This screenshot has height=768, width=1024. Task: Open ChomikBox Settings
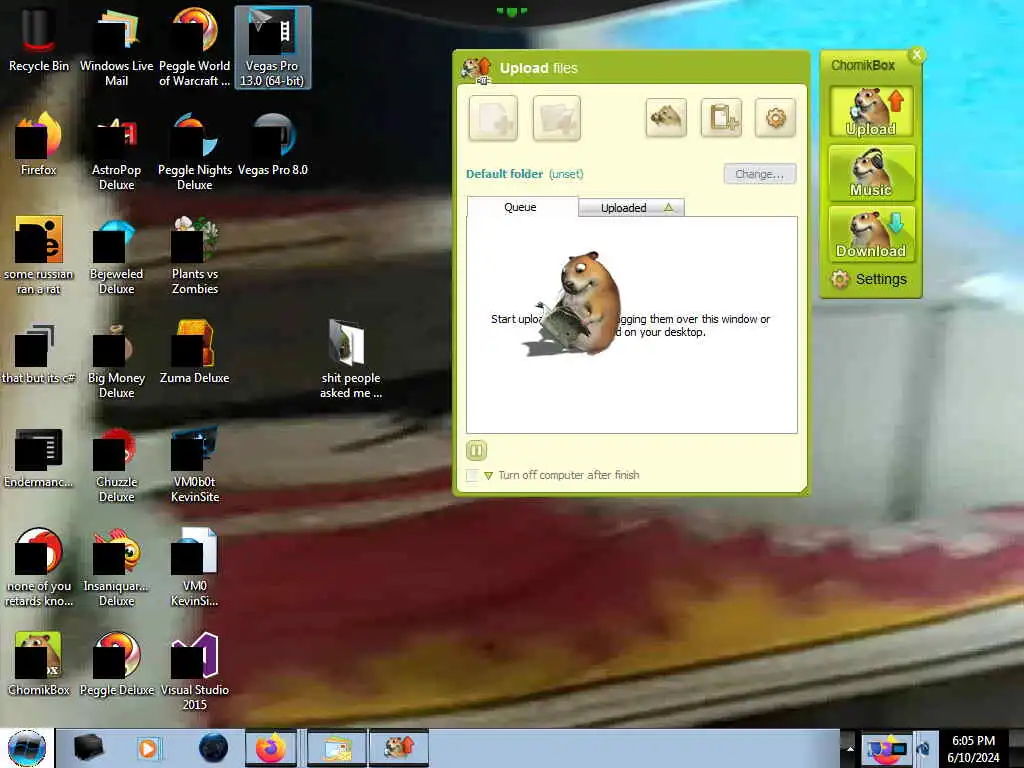click(x=869, y=280)
